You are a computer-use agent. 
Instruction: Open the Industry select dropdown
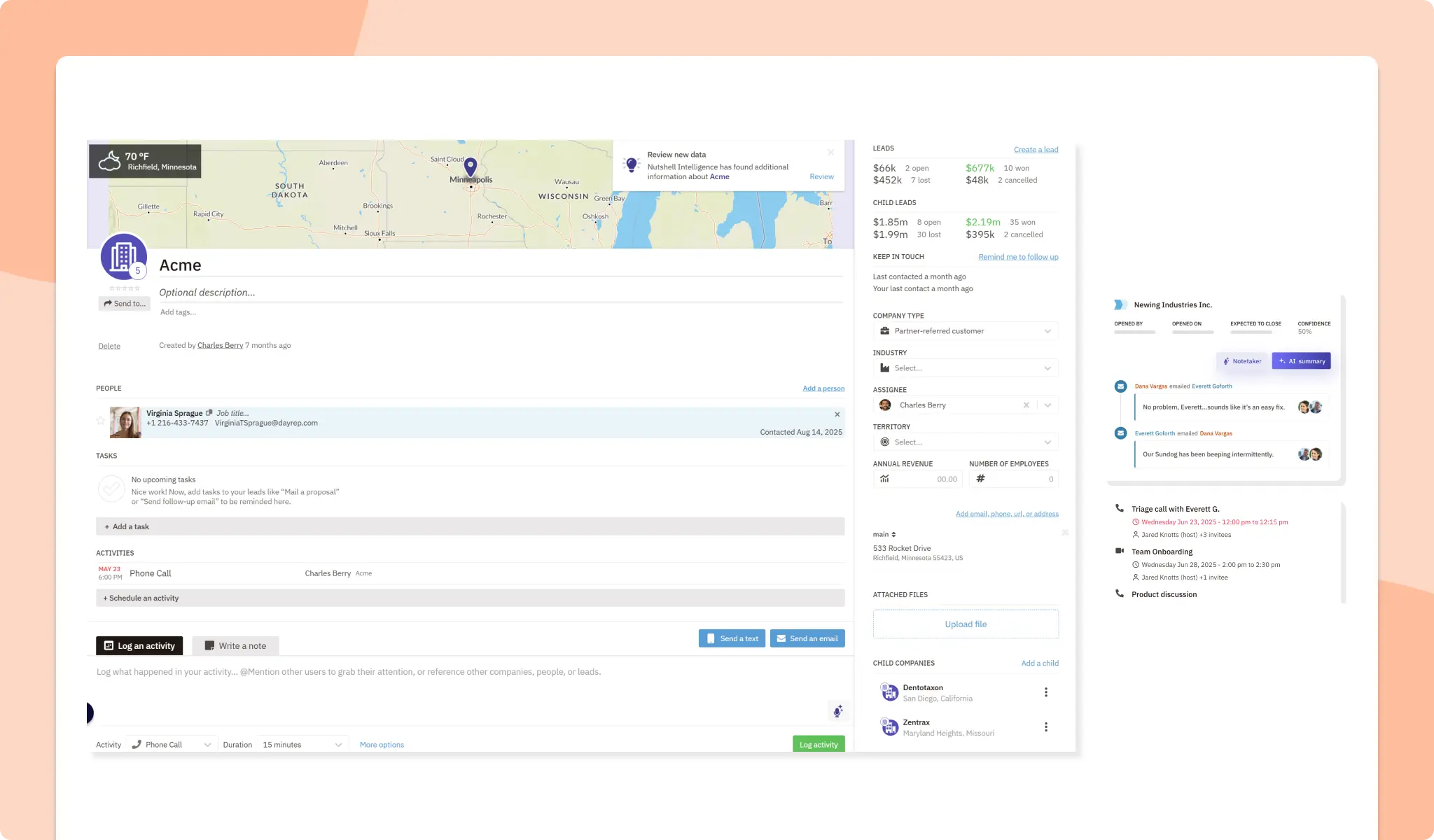pos(1047,368)
